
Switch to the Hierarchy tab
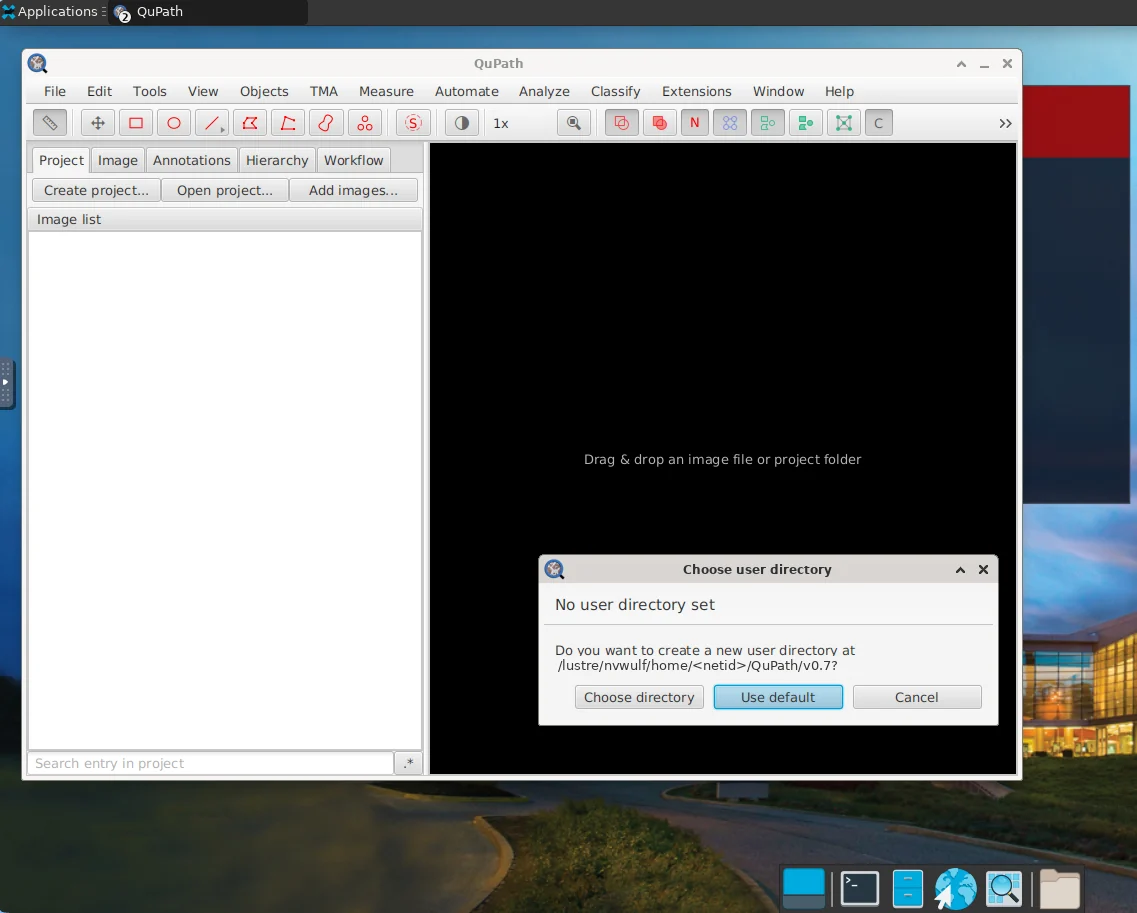pyautogui.click(x=276, y=160)
